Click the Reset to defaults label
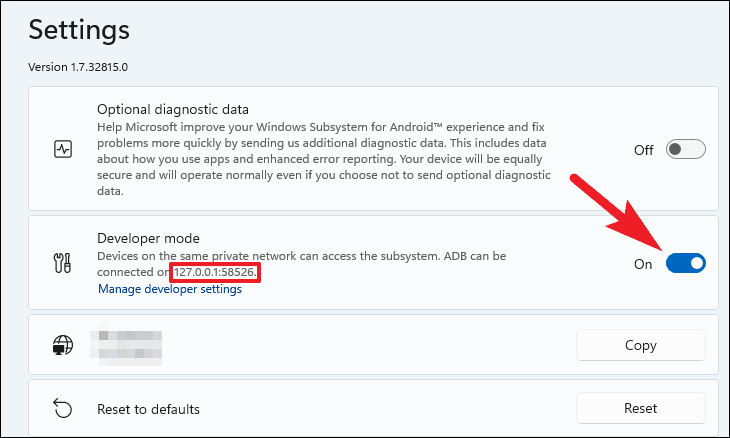The height and width of the screenshot is (438, 730). (x=148, y=409)
